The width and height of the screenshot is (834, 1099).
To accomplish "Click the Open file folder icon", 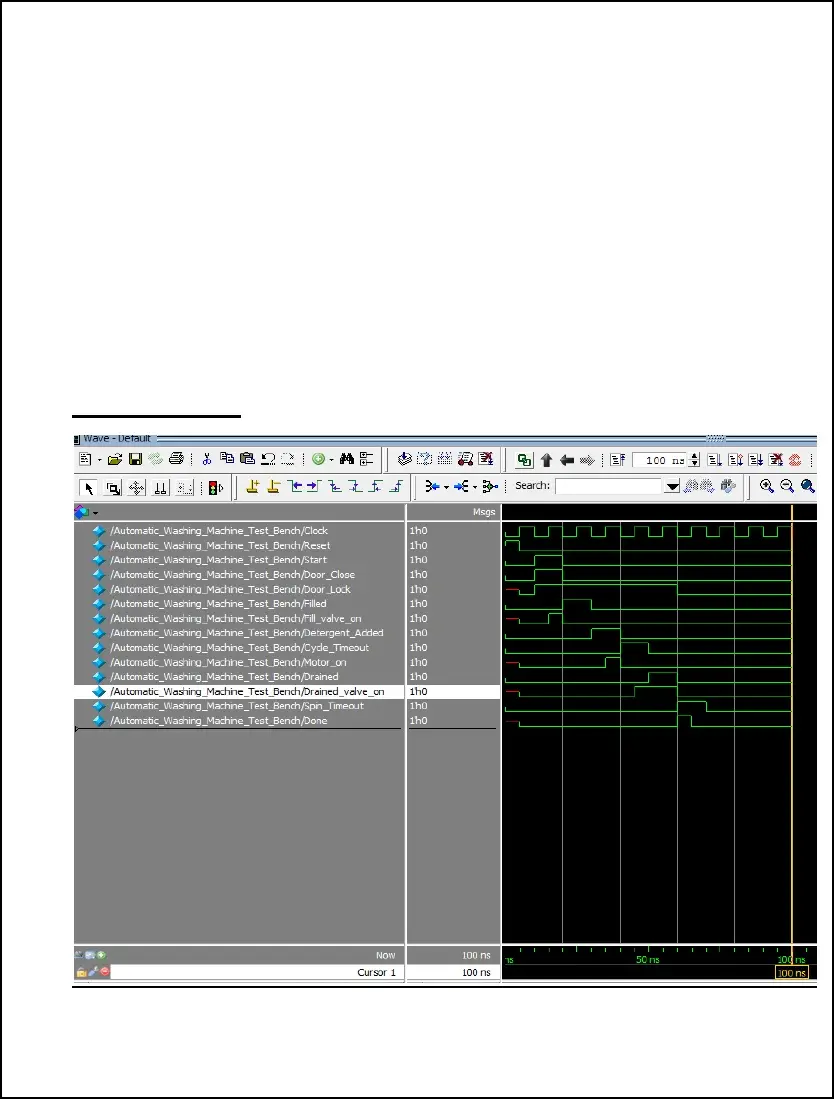I will [114, 460].
